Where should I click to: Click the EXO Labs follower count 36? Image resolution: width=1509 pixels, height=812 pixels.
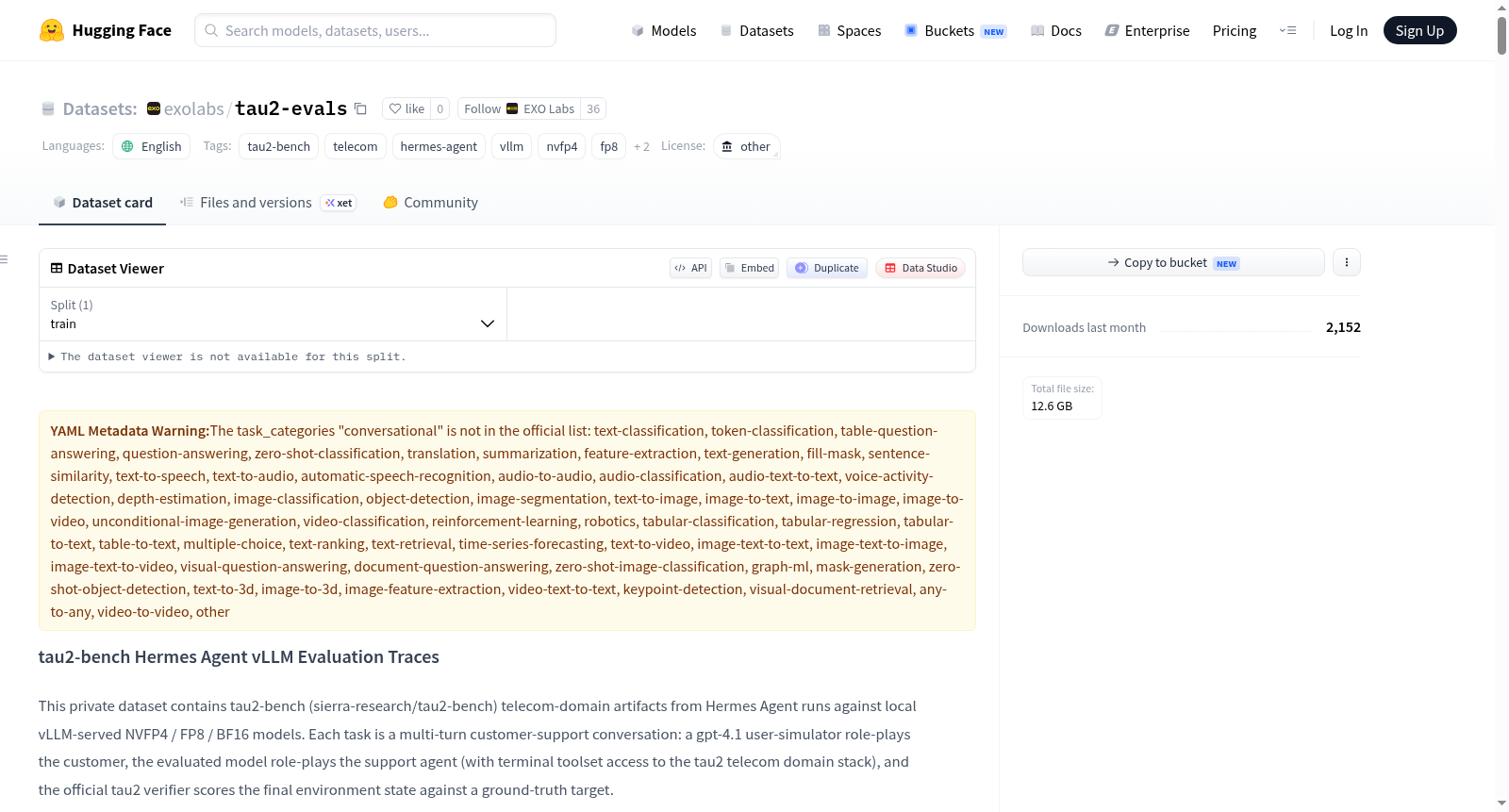593,108
